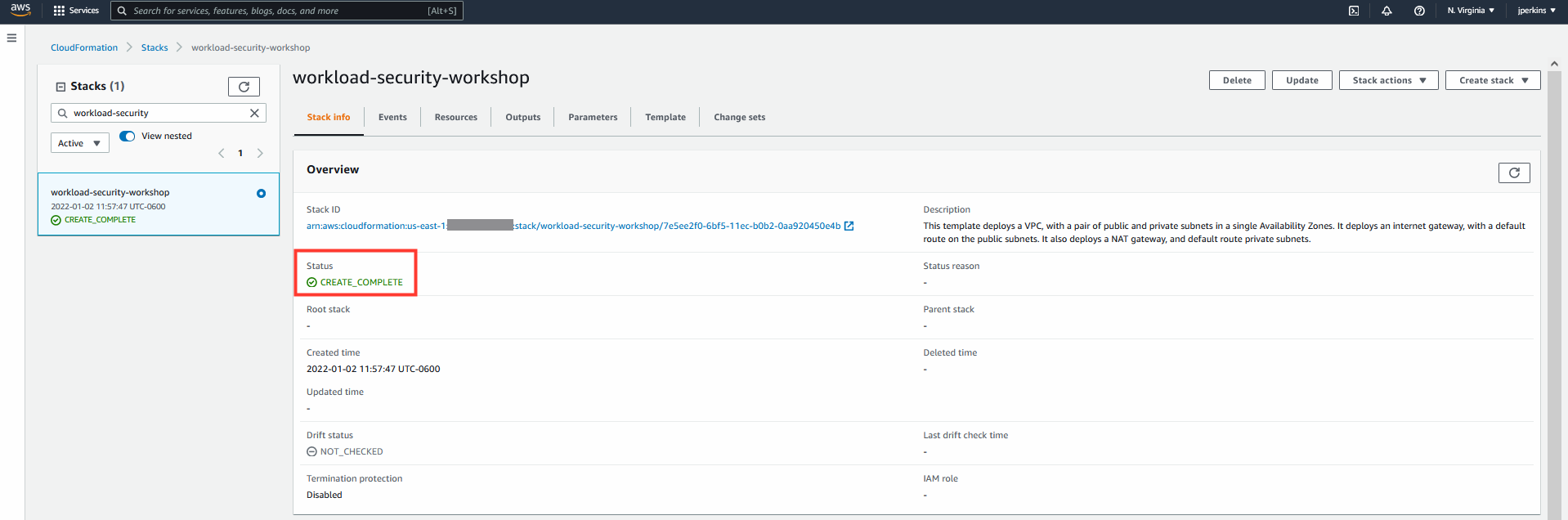Viewport: 1568px width, 520px height.
Task: Click the NOT_CHECKED drift status
Action: tap(345, 452)
